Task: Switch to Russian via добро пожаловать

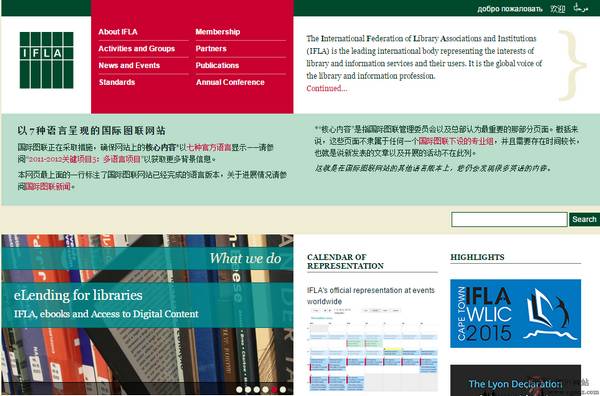Action: [510, 9]
